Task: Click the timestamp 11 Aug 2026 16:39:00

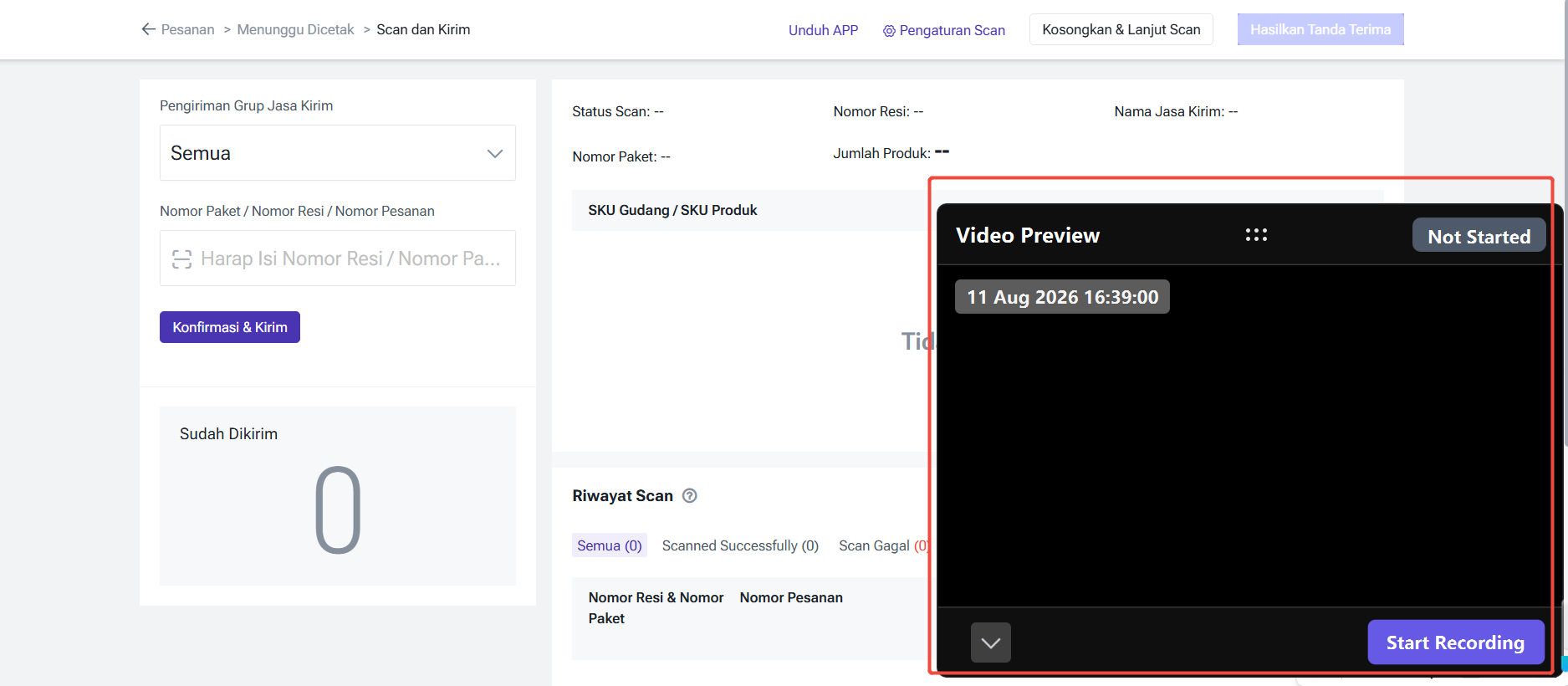Action: tap(1062, 297)
